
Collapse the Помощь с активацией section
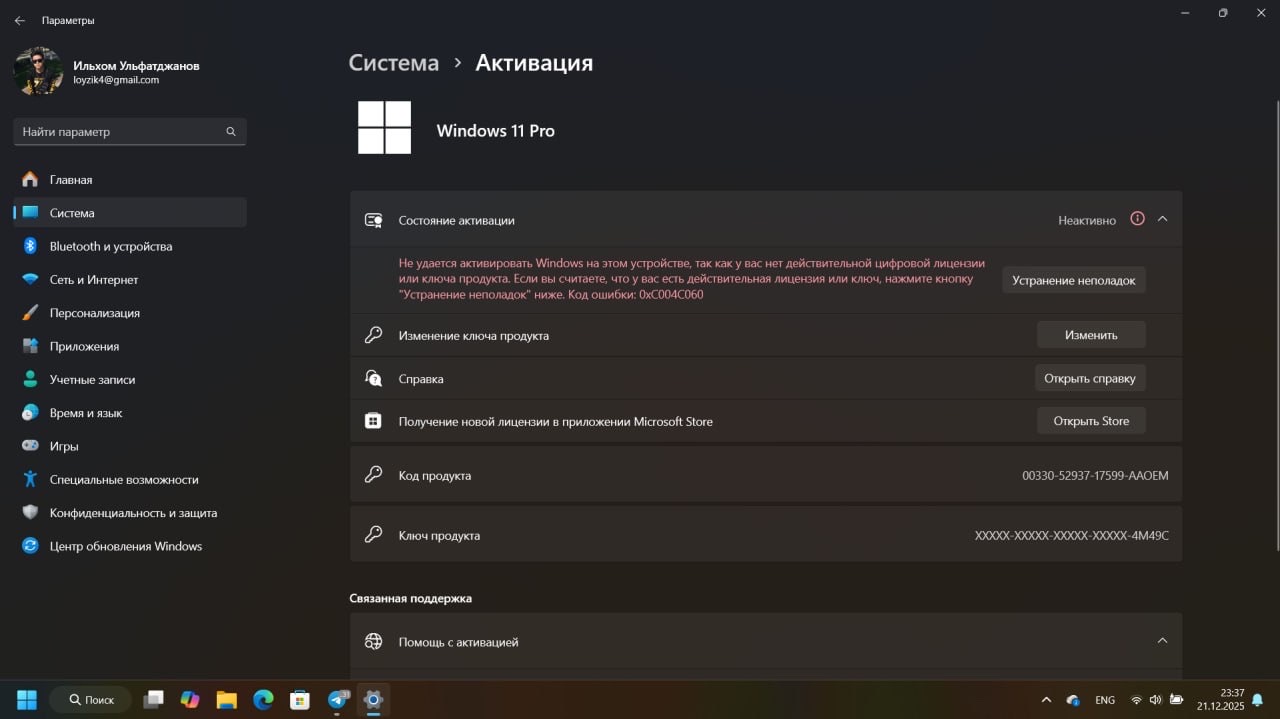[1162, 641]
